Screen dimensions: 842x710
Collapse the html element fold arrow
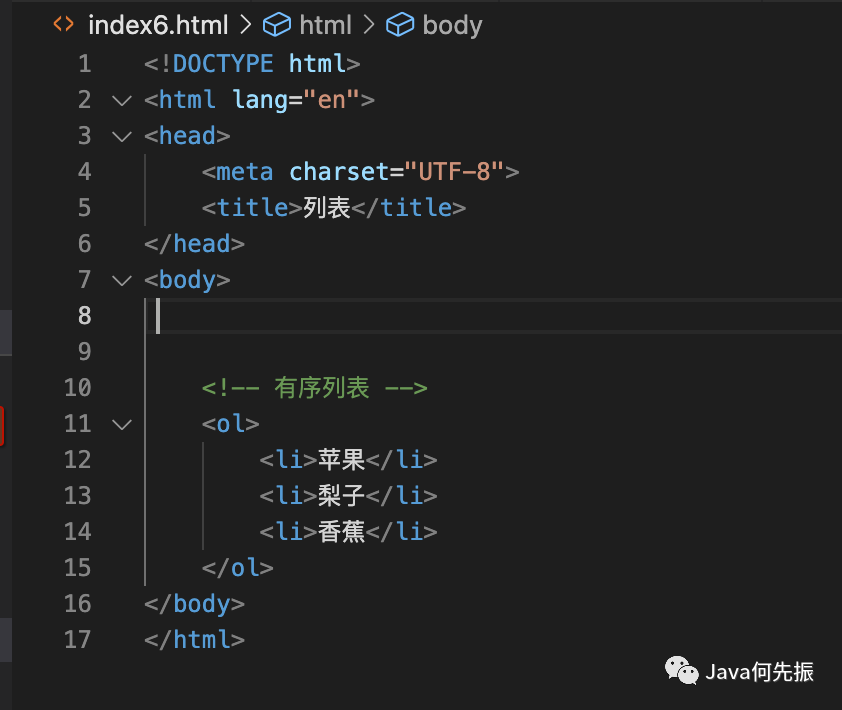click(x=122, y=100)
